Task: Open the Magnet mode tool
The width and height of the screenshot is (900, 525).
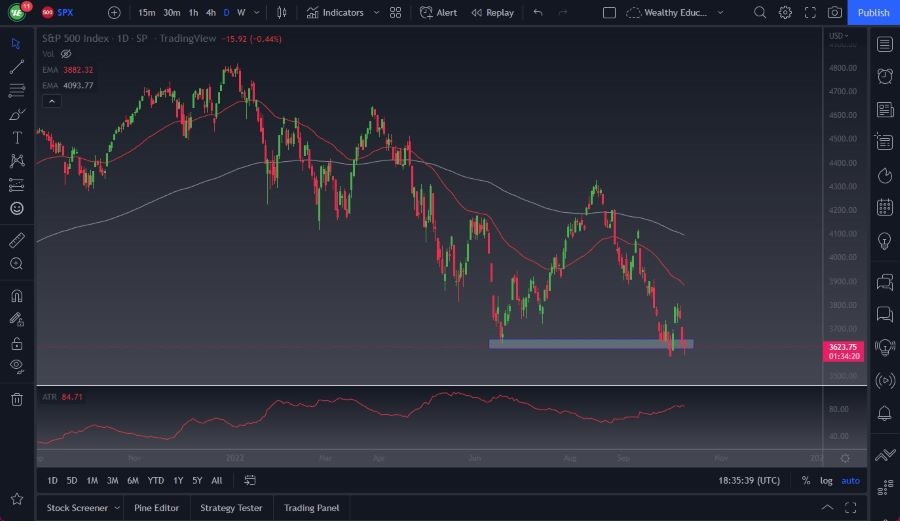Action: pyautogui.click(x=16, y=296)
